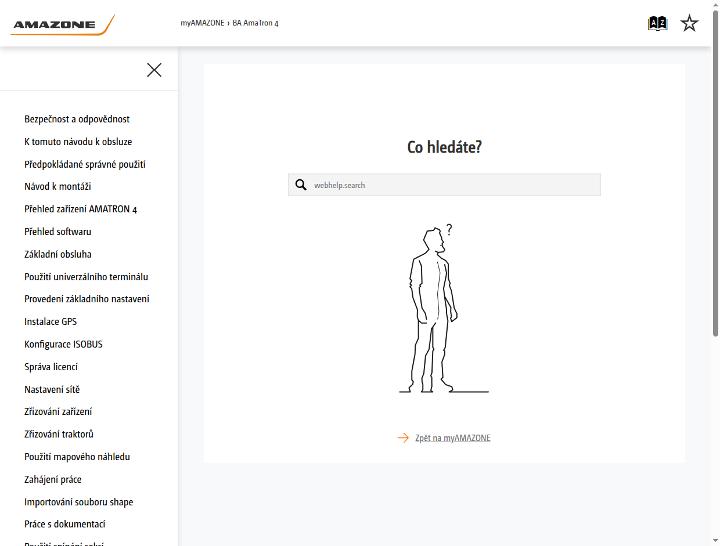Open the A-Z glossary book icon
This screenshot has width=720, height=546.
[x=657, y=23]
